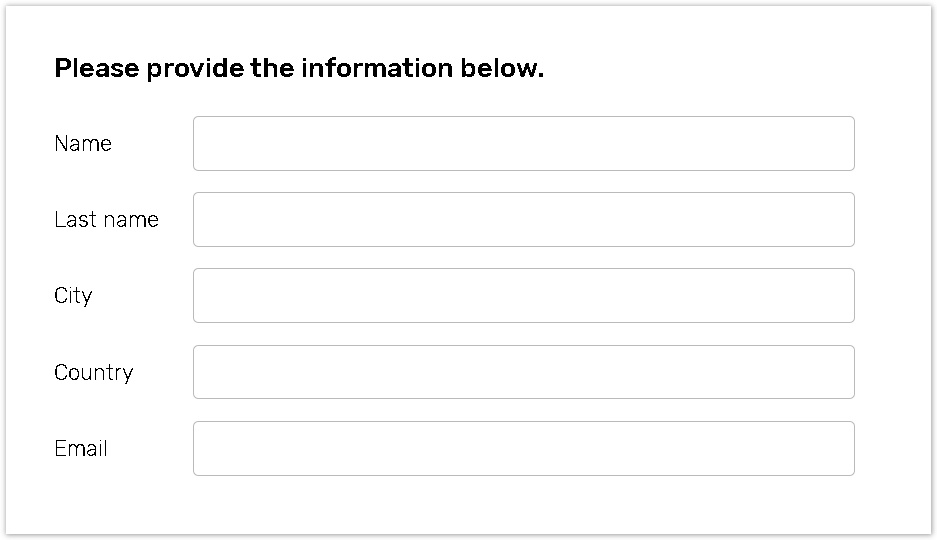Click the Name field label
Image resolution: width=937 pixels, height=540 pixels.
coord(83,144)
